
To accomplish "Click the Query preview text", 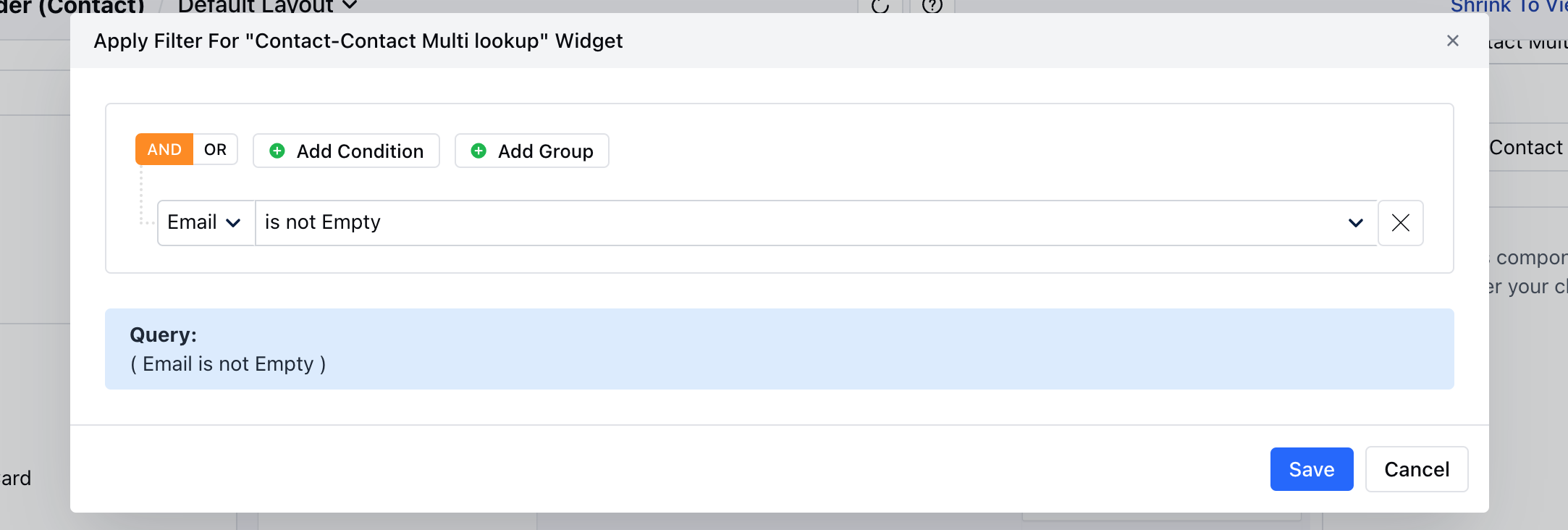I will (228, 363).
